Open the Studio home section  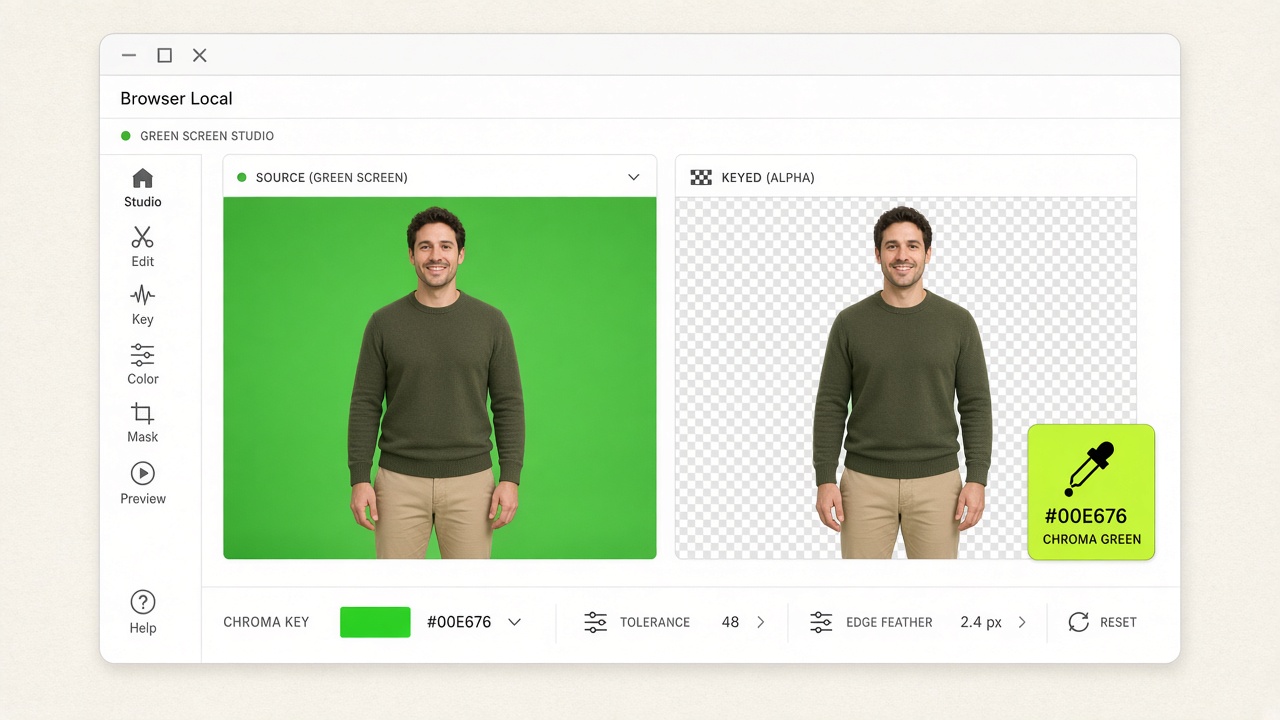143,188
